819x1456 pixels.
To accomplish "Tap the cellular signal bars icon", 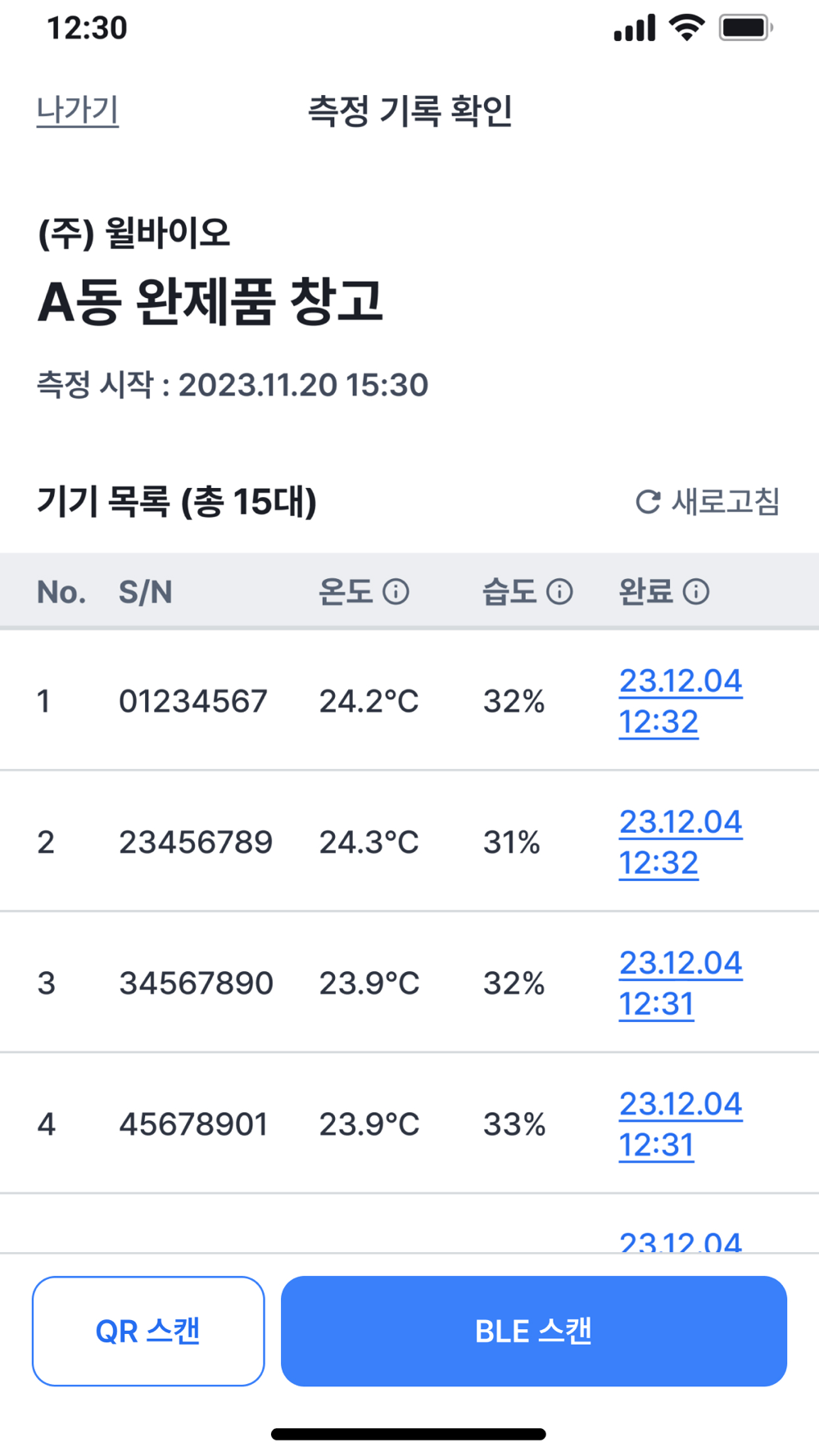I will click(635, 28).
